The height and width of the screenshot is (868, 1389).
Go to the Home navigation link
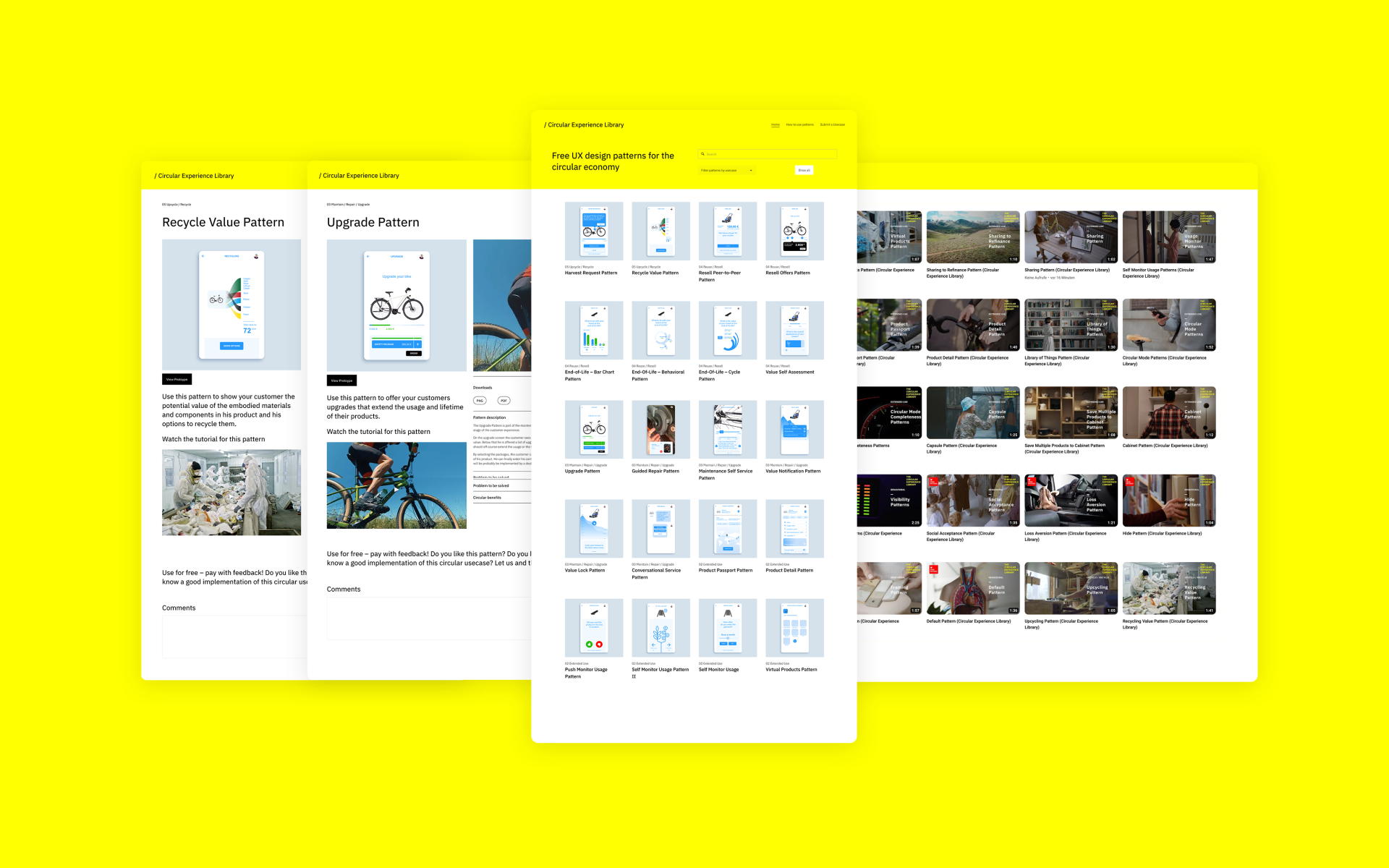(x=775, y=124)
